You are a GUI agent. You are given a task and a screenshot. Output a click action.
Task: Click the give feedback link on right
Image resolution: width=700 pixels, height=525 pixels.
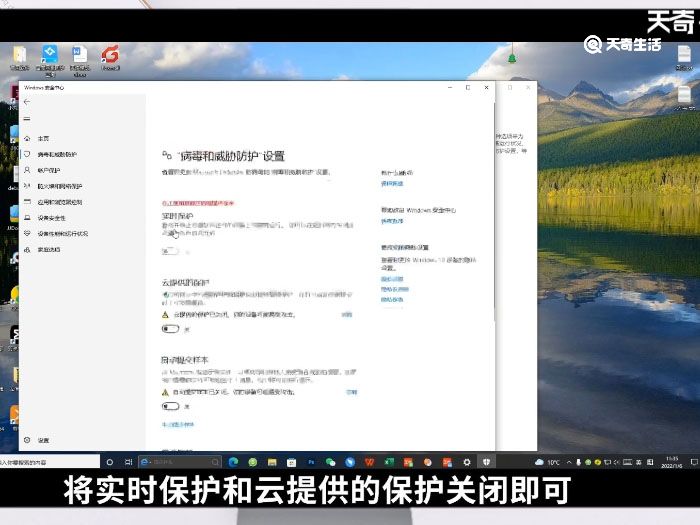coord(392,221)
